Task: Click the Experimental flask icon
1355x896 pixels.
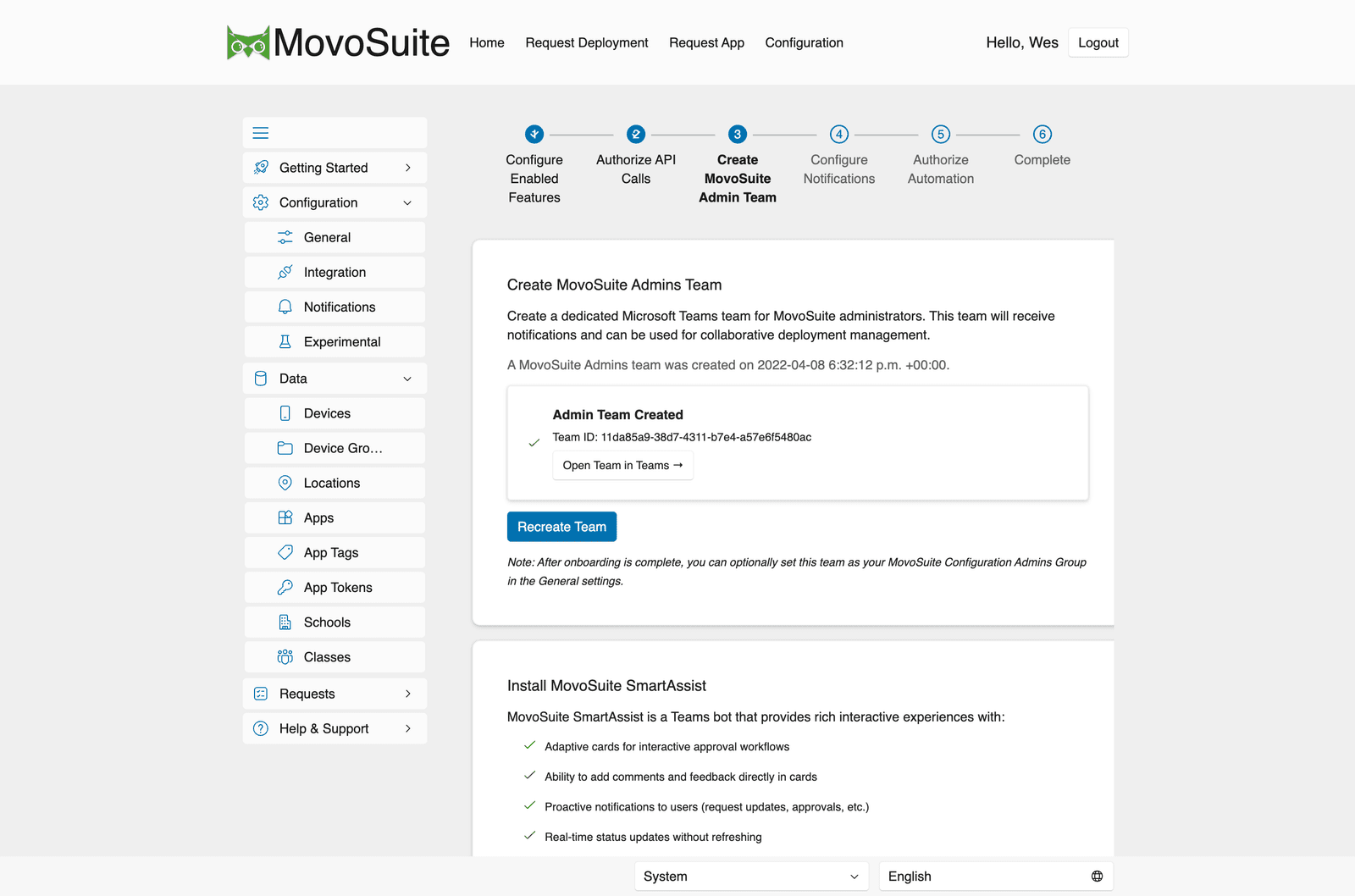Action: point(285,341)
